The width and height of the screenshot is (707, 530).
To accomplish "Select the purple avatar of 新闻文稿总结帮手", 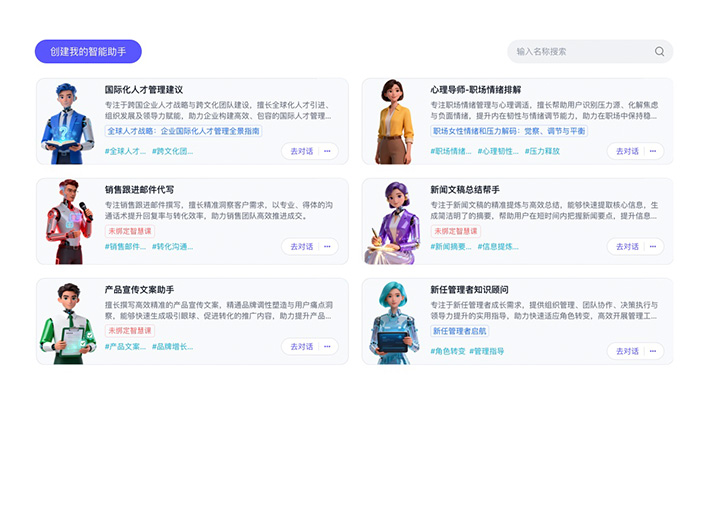I will (392, 223).
